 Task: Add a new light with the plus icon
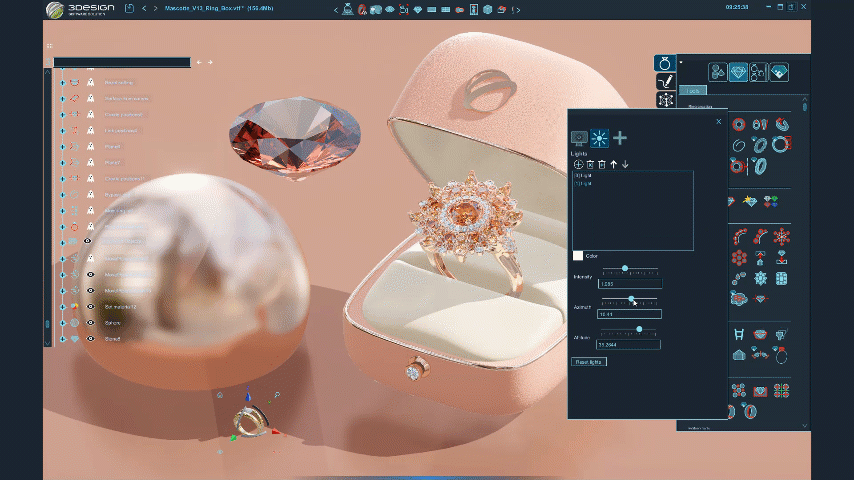click(x=620, y=138)
